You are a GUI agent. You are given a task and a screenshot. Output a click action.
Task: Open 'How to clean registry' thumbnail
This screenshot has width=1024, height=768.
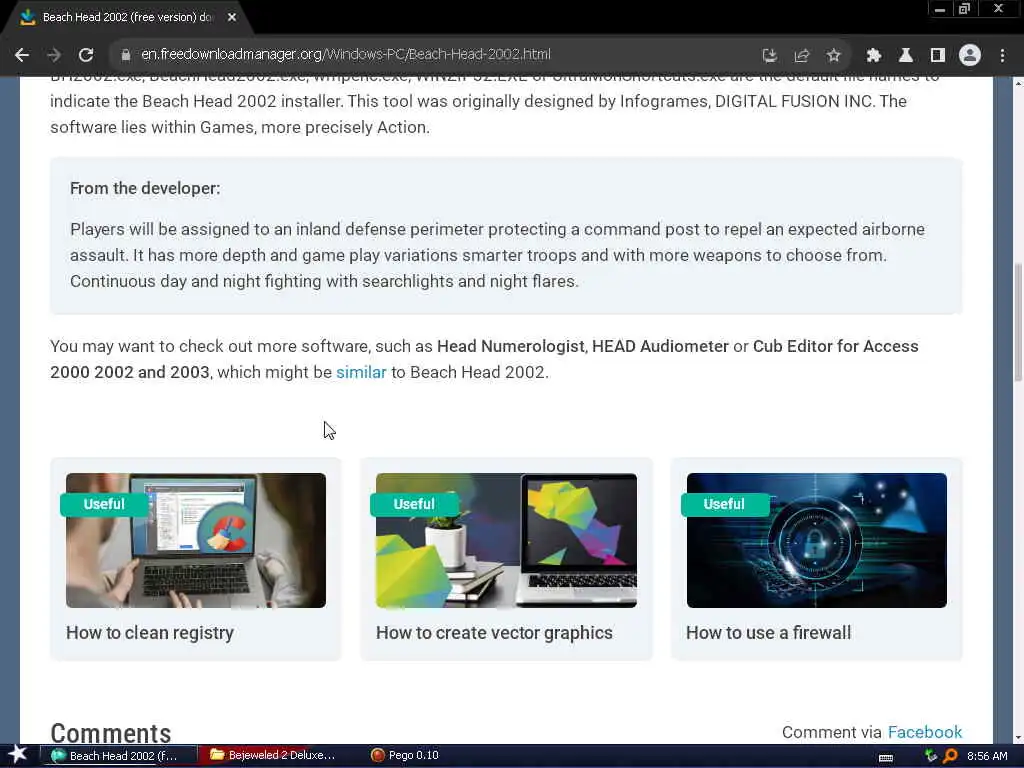pyautogui.click(x=196, y=540)
